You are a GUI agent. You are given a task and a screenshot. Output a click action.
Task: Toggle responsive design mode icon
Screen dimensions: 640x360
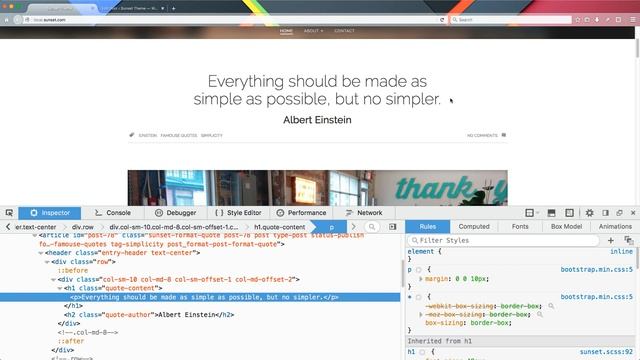[569, 213]
